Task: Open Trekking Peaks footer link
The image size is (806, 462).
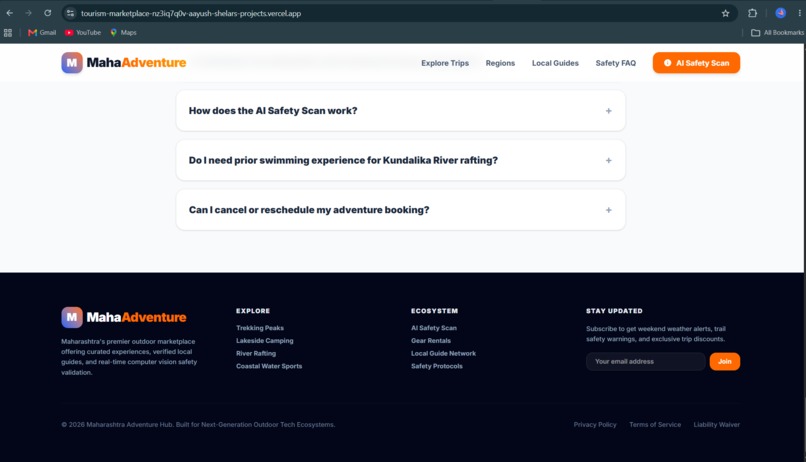Action: click(260, 328)
